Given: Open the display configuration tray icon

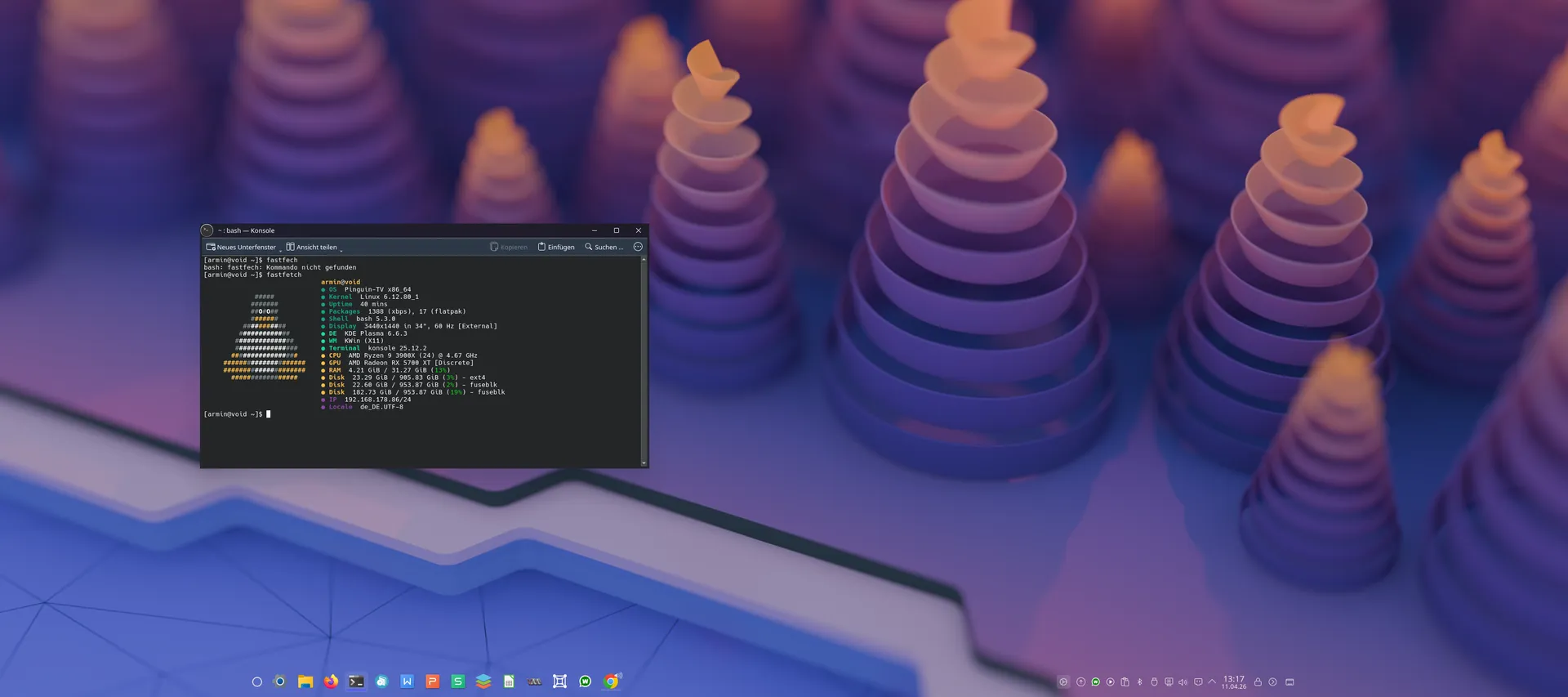Looking at the screenshot, I should click(x=1169, y=681).
